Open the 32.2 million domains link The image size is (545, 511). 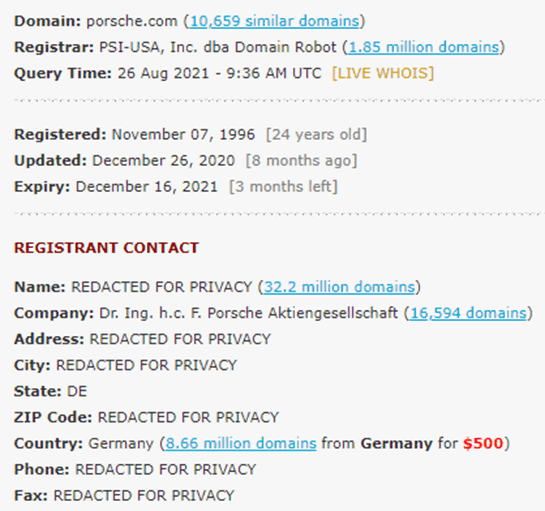pos(340,287)
